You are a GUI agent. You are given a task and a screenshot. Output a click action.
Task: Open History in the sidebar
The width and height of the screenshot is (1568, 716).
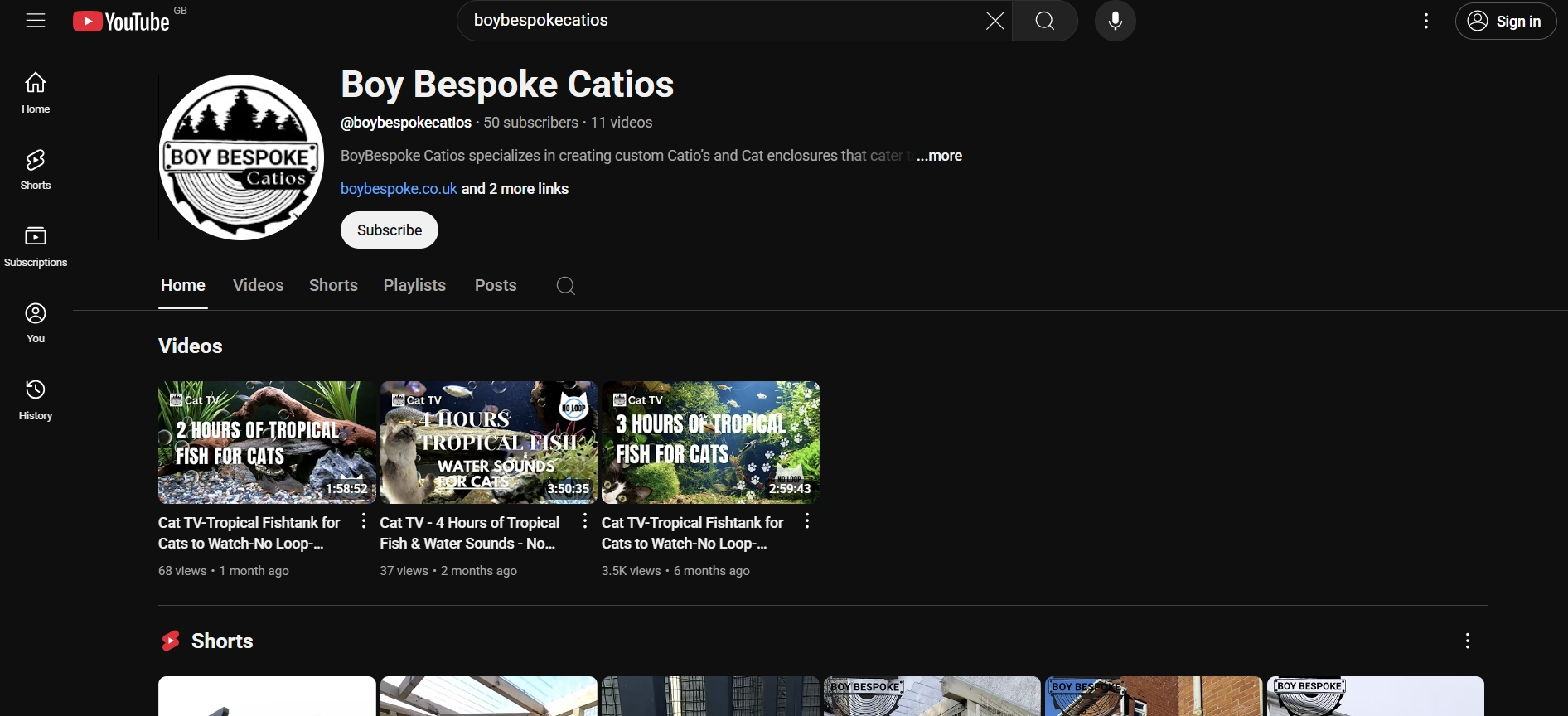36,400
